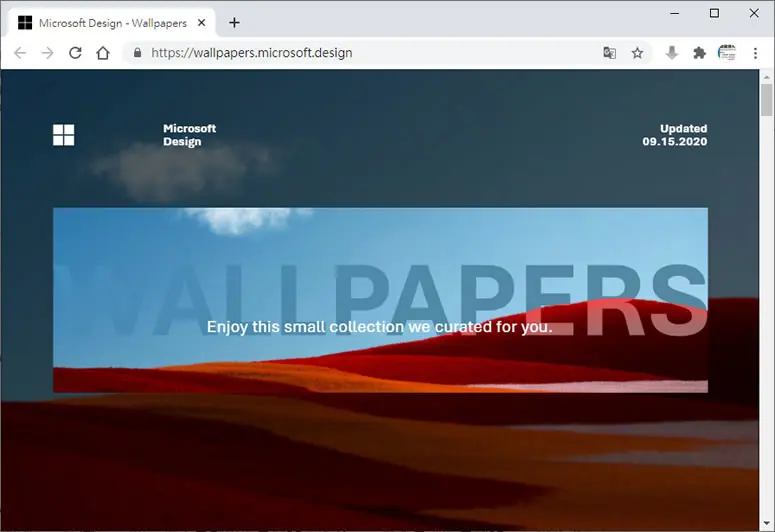This screenshot has width=775, height=532.
Task: Open the Chrome three-dot menu
Action: click(755, 53)
